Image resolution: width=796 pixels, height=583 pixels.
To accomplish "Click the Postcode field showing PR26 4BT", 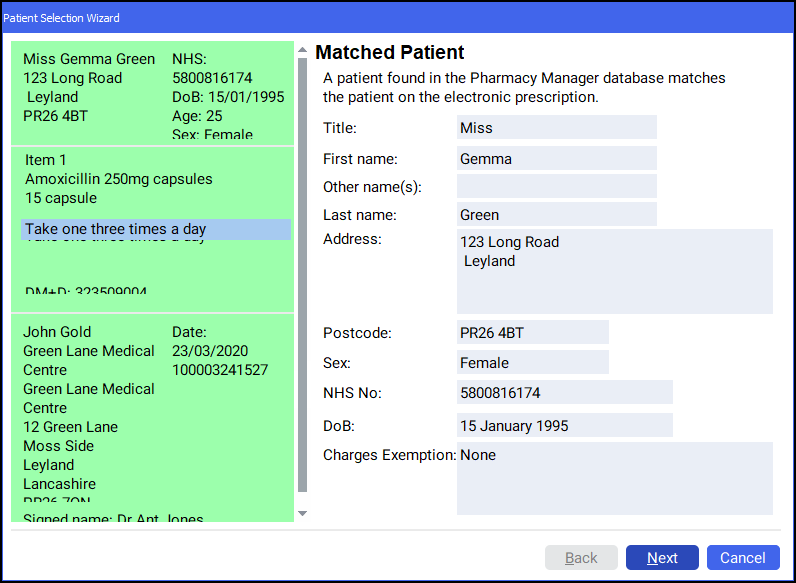I will tap(532, 332).
